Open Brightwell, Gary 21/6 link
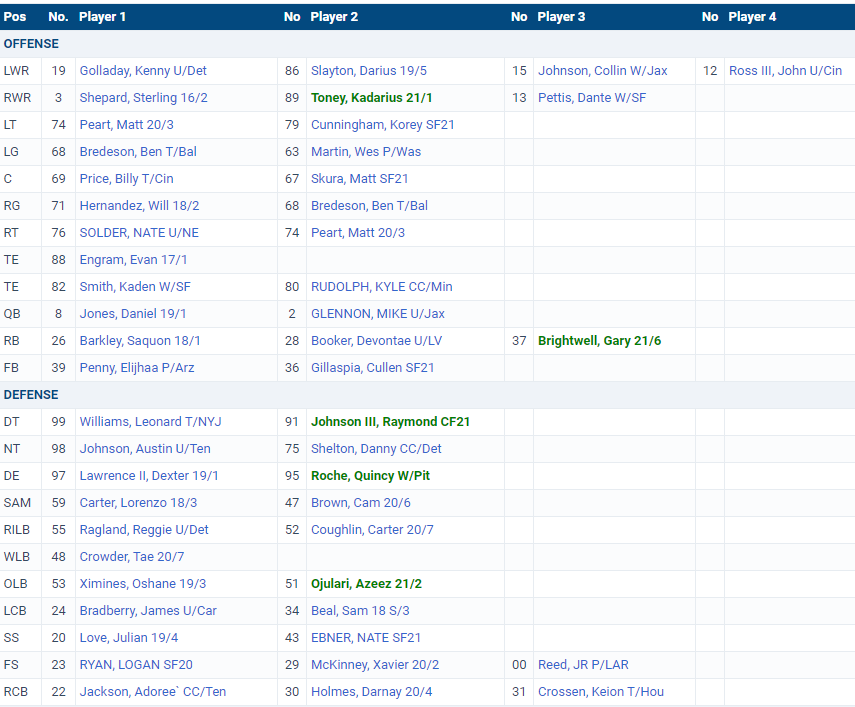Screen dimensions: 855x707 point(599,341)
